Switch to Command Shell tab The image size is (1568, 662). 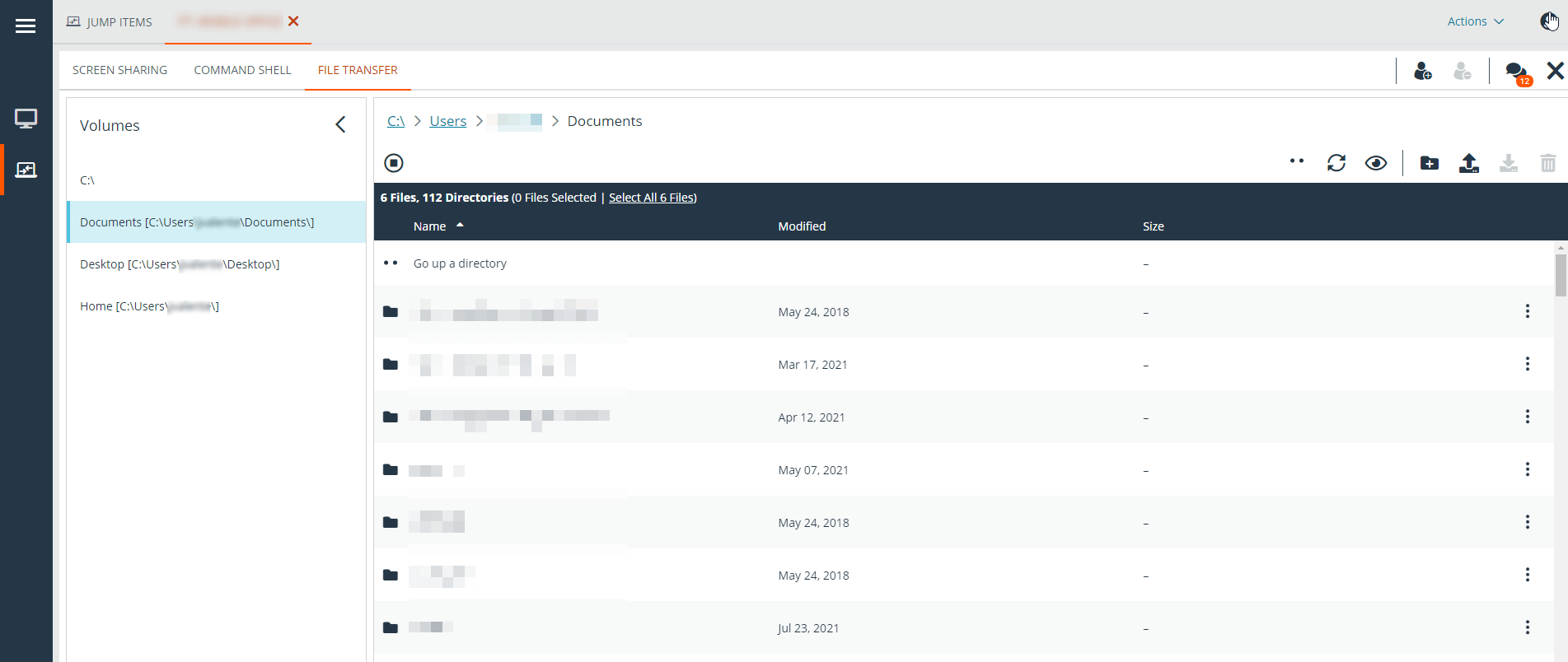coord(242,70)
